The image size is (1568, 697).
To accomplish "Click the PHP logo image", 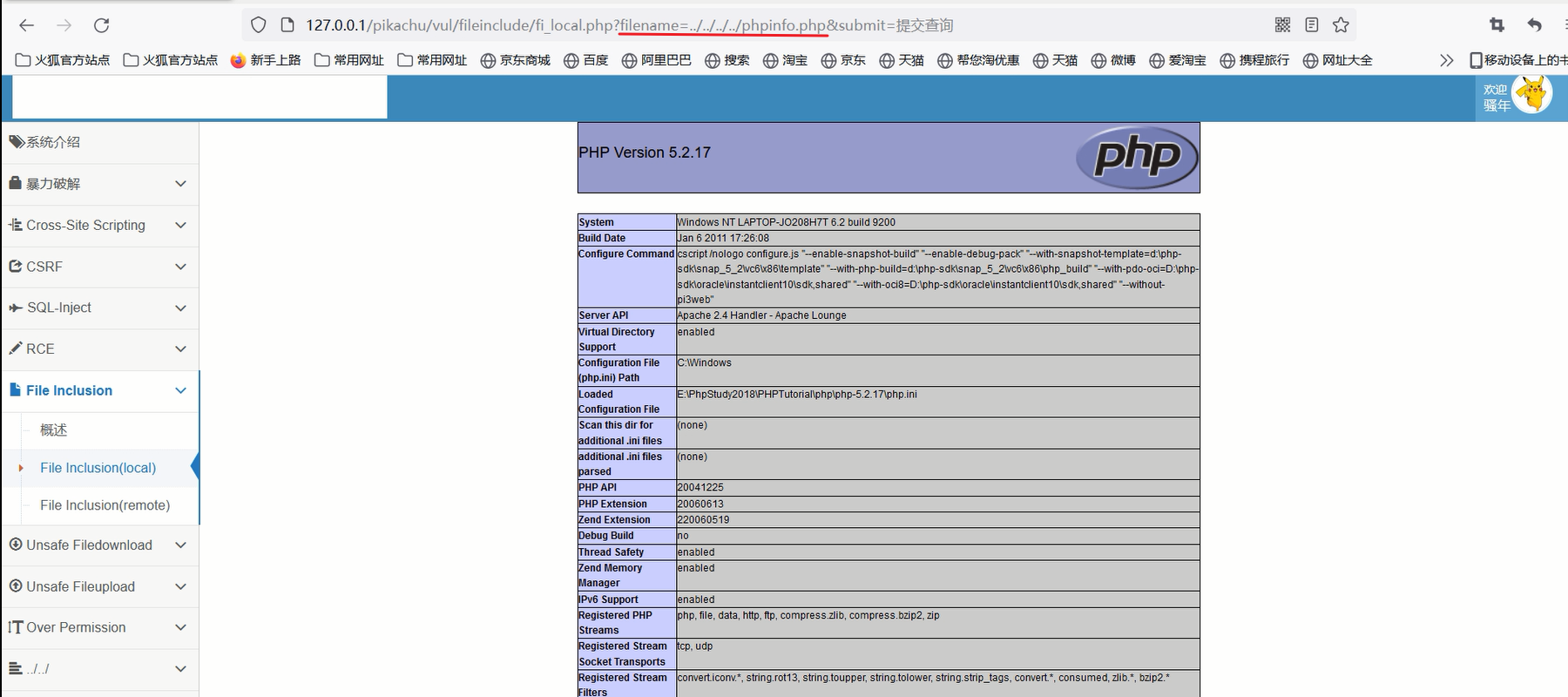I will (x=1137, y=158).
